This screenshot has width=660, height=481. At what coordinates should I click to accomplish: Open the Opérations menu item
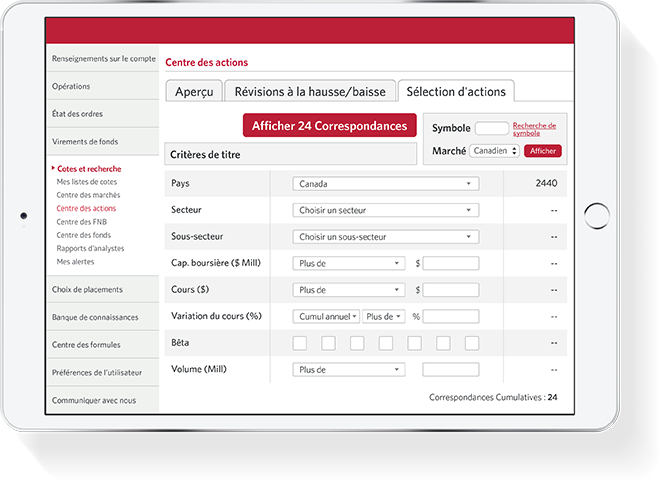tap(103, 86)
